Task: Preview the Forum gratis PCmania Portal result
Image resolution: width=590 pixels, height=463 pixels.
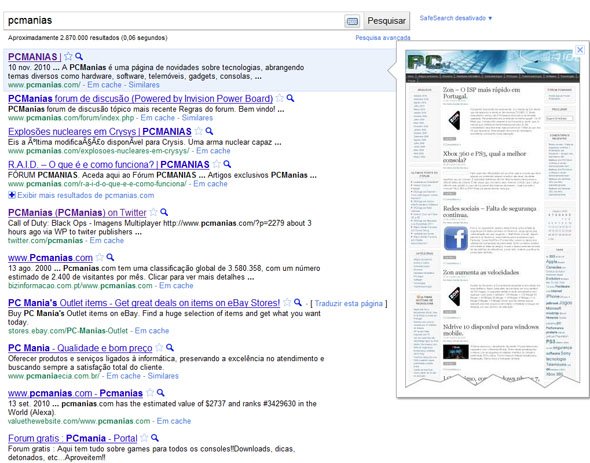Action: 155,438
